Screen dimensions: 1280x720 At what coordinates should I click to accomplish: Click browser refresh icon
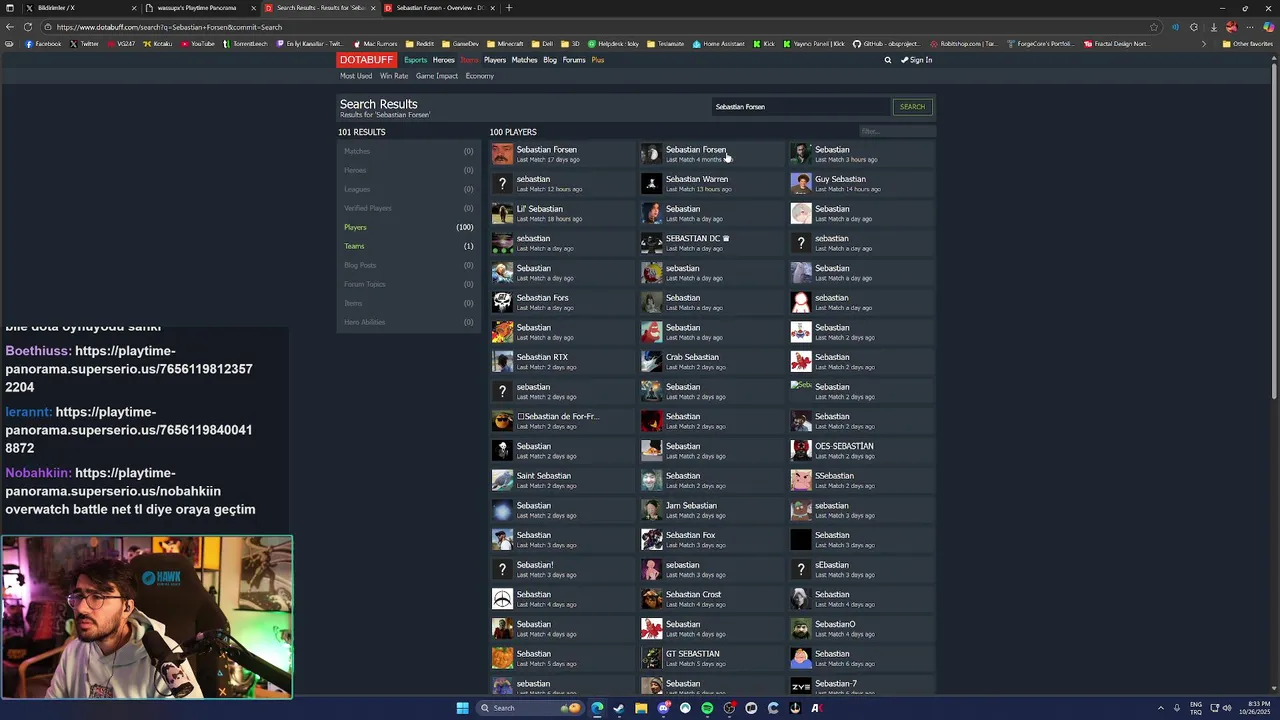[28, 27]
